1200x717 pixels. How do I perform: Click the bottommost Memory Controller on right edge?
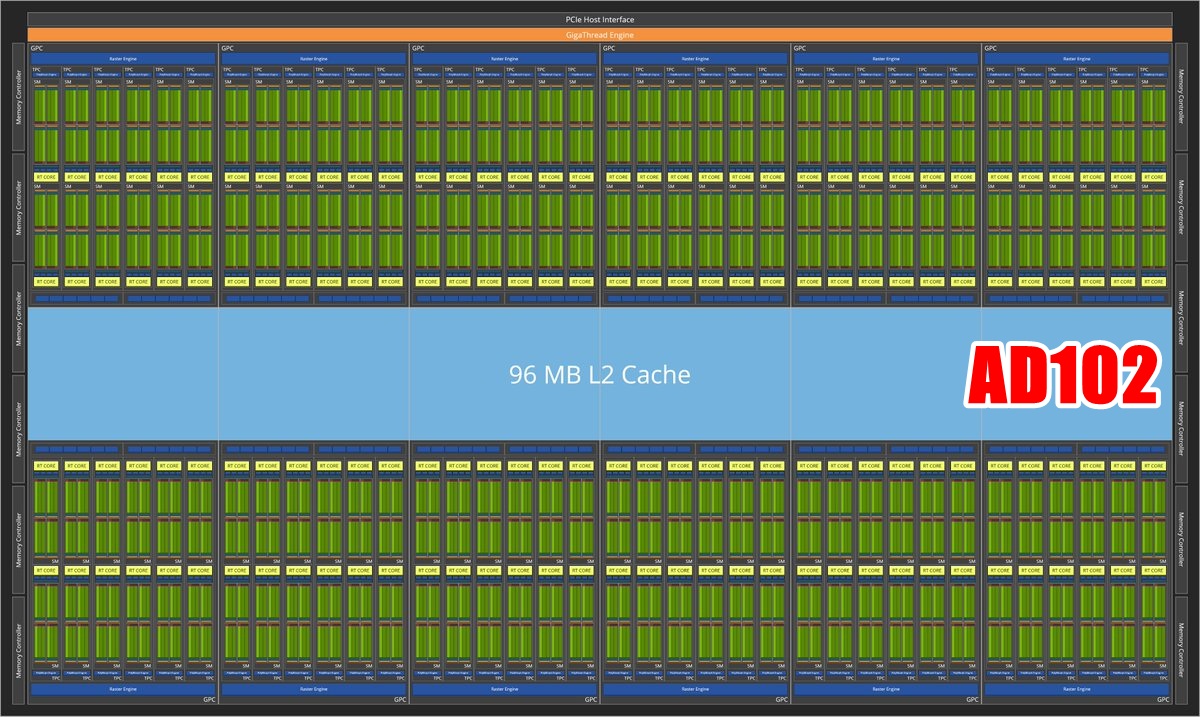pos(1182,650)
